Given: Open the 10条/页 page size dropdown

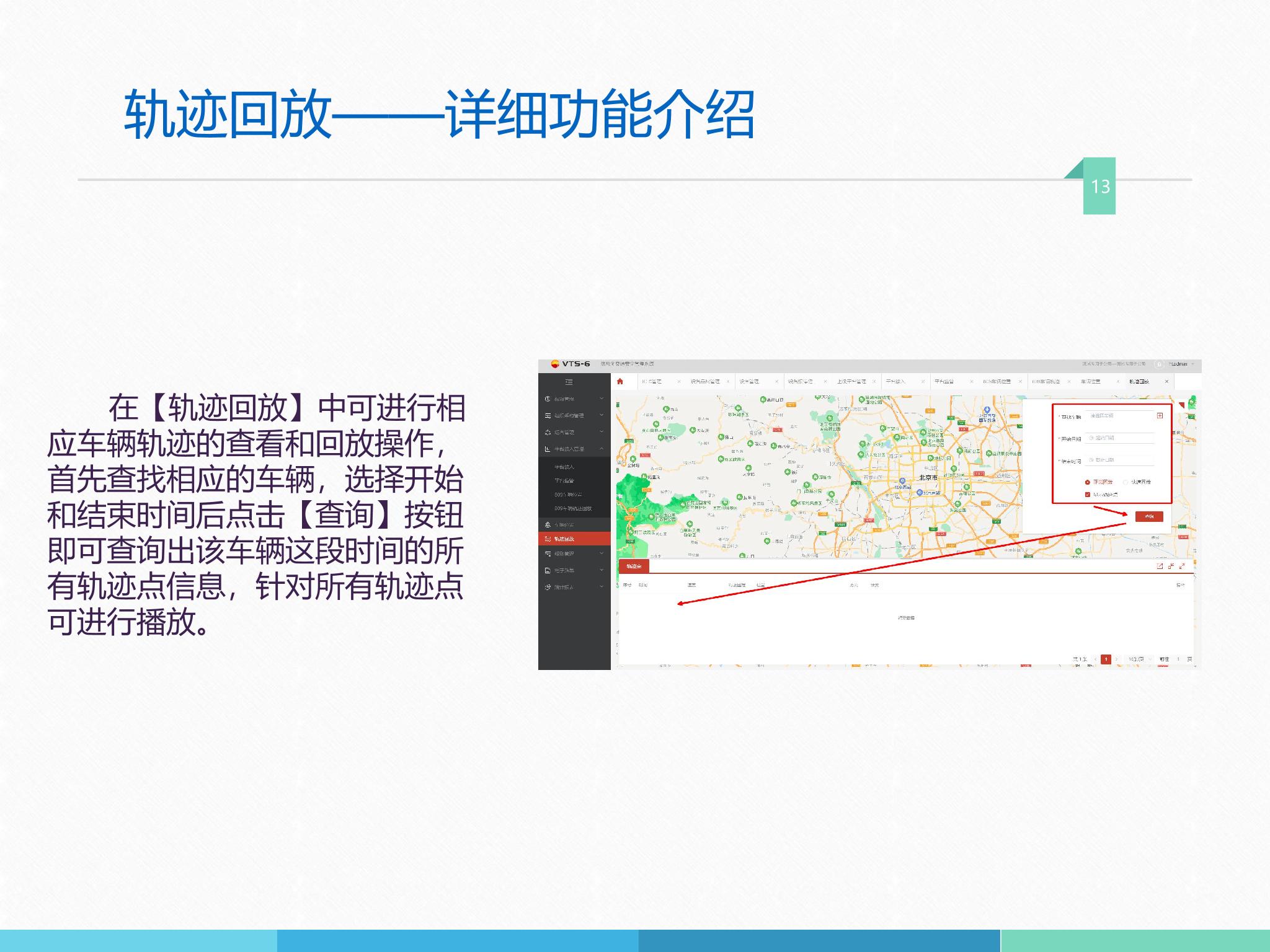Looking at the screenshot, I should (1140, 659).
